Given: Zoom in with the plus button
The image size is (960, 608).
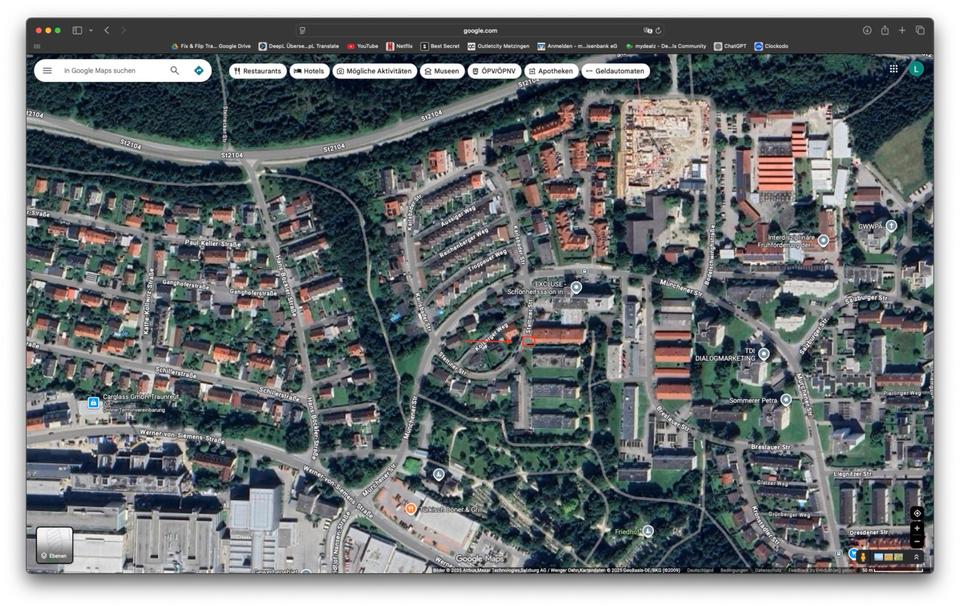Looking at the screenshot, I should 917,528.
